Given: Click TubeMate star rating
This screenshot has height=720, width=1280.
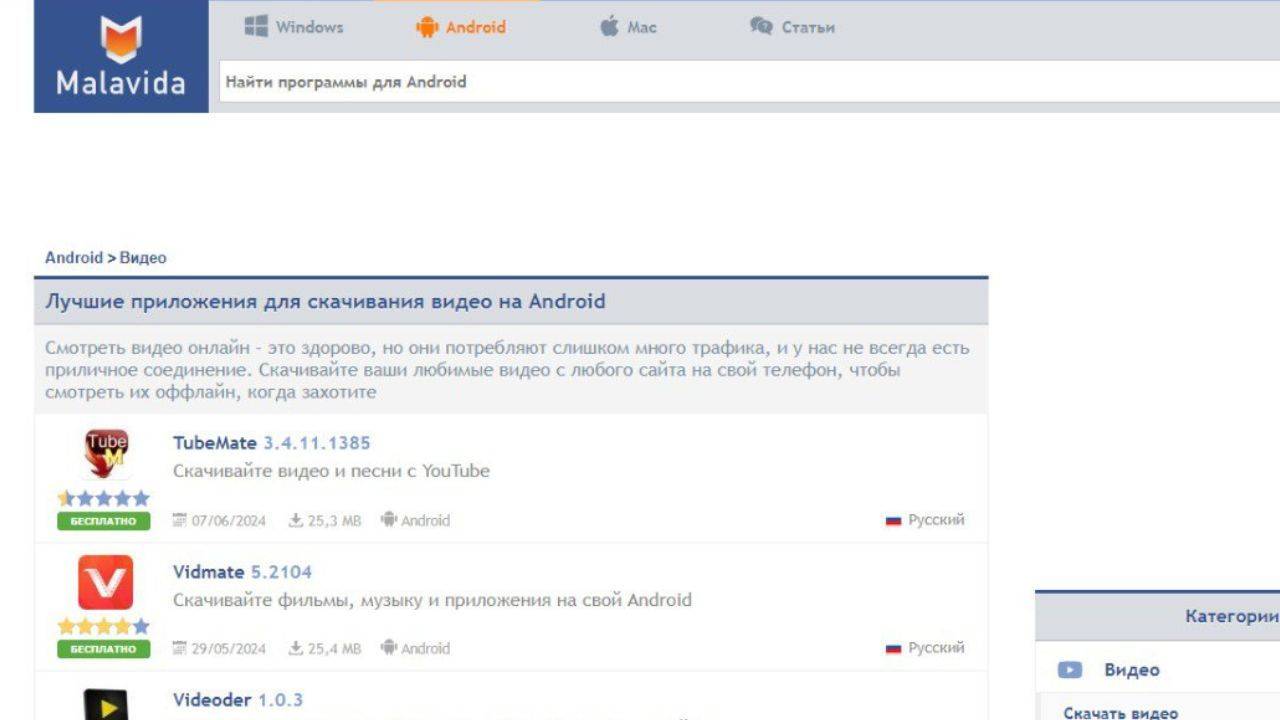Looking at the screenshot, I should coord(104,498).
